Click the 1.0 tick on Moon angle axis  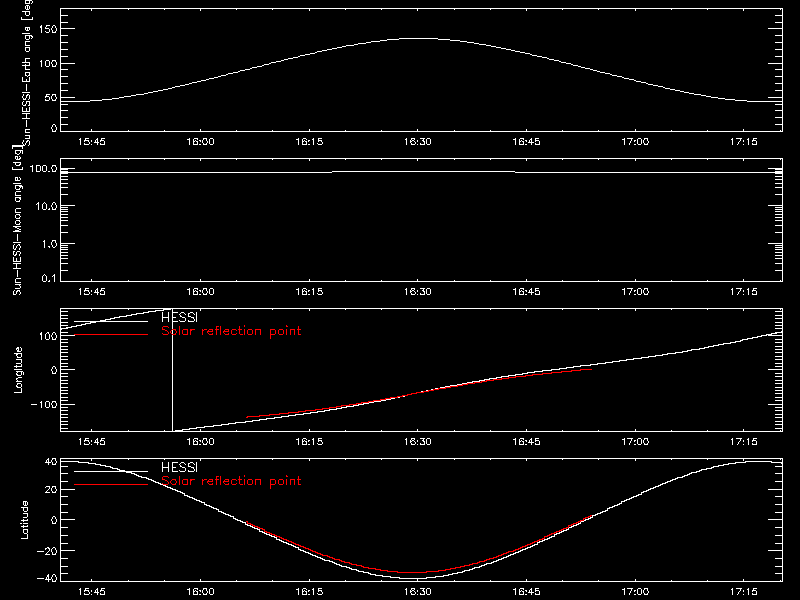pos(49,244)
